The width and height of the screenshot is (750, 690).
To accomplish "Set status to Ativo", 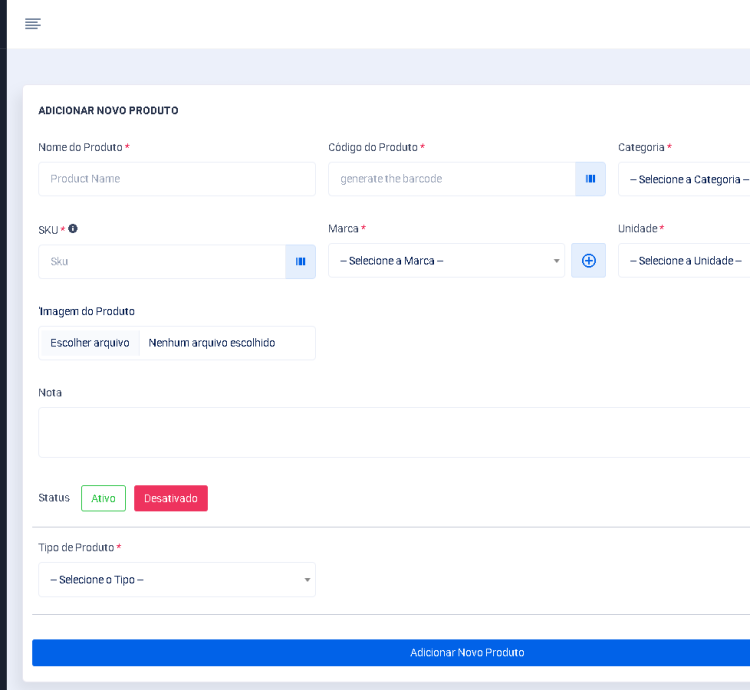I will click(103, 498).
